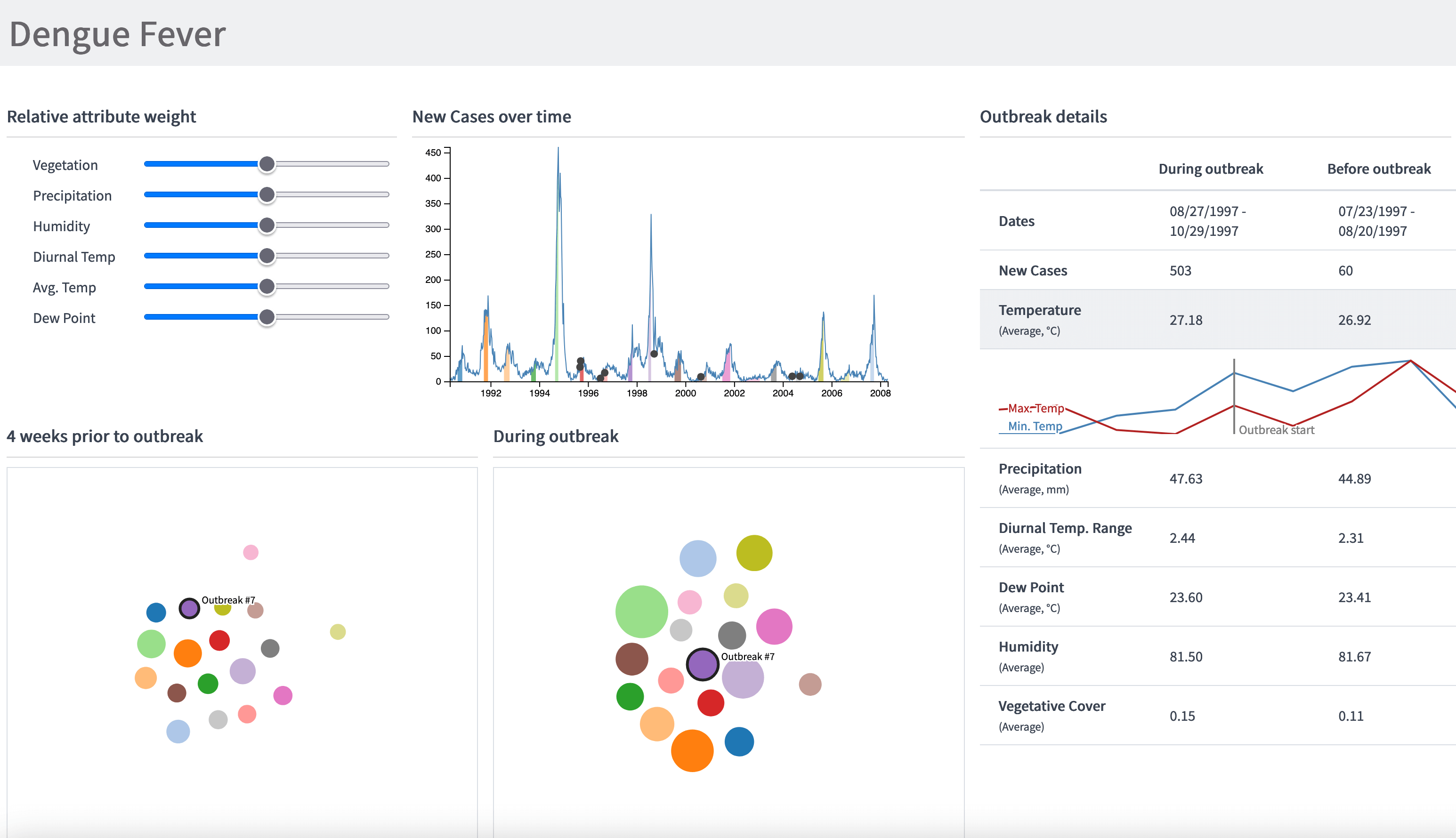Viewport: 1456px width, 838px height.
Task: Select Outbreak #7 purple bubble in During outbreak panel
Action: coord(702,664)
